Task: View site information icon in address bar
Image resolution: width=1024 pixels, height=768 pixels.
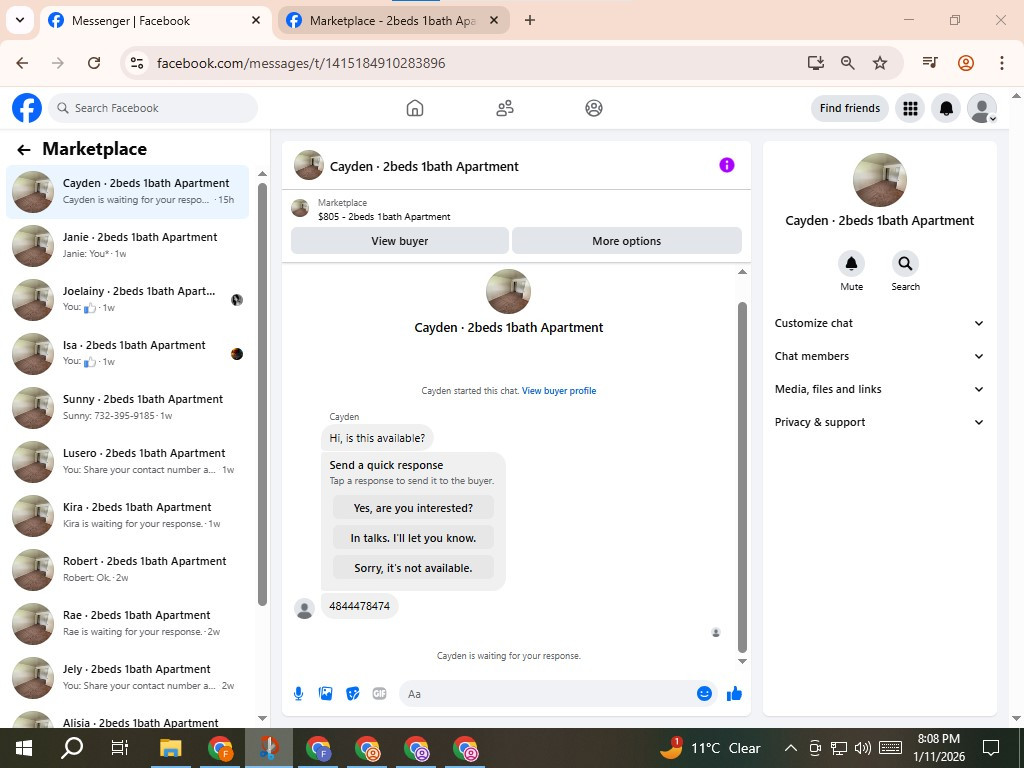Action: (136, 63)
